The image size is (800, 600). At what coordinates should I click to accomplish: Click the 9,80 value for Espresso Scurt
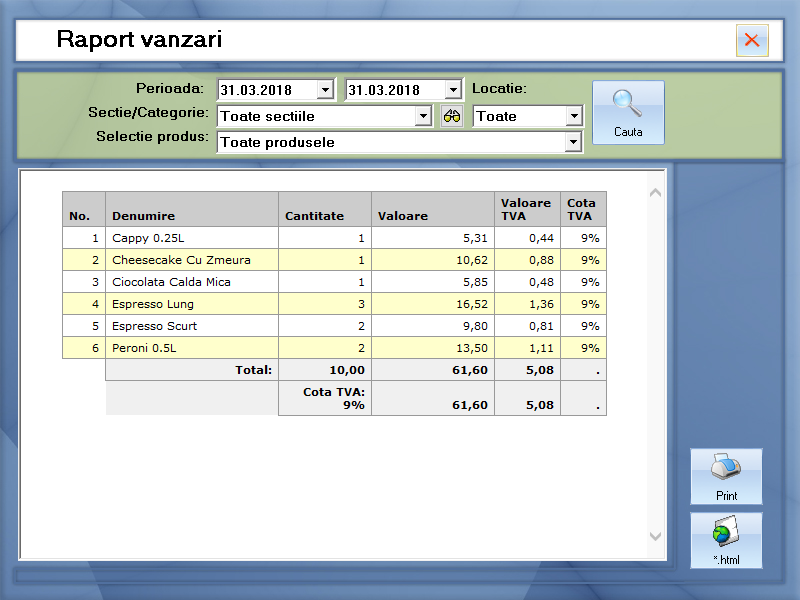point(476,326)
